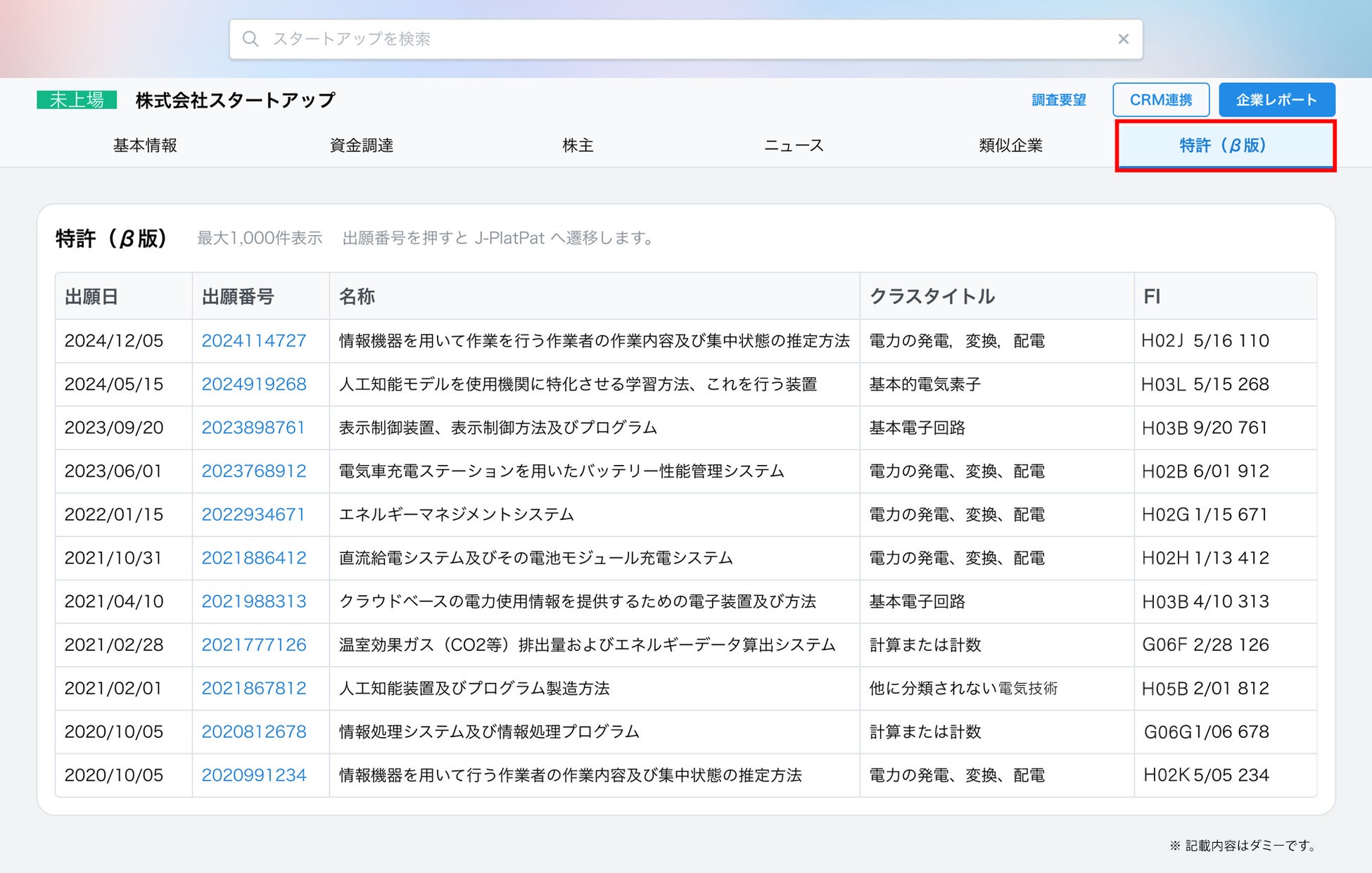The height and width of the screenshot is (873, 1372).
Task: Switch to the 資金調達 tab
Action: [x=361, y=146]
